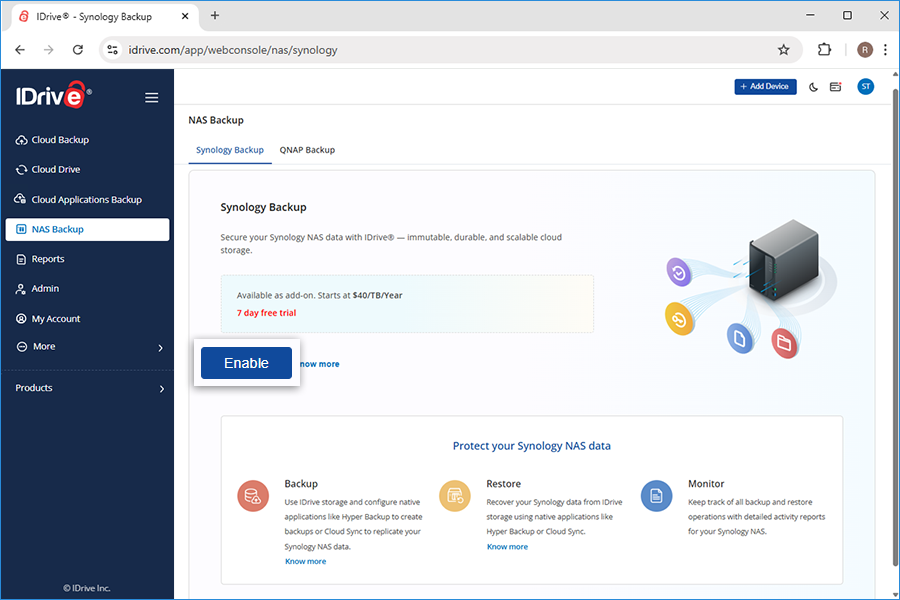
Task: Click the address bar URL
Action: (232, 50)
